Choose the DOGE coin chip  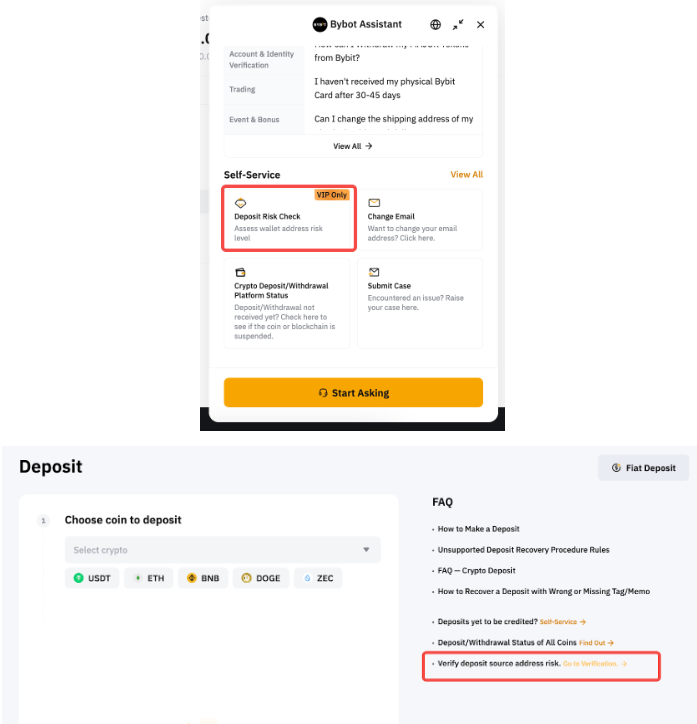tap(259, 578)
